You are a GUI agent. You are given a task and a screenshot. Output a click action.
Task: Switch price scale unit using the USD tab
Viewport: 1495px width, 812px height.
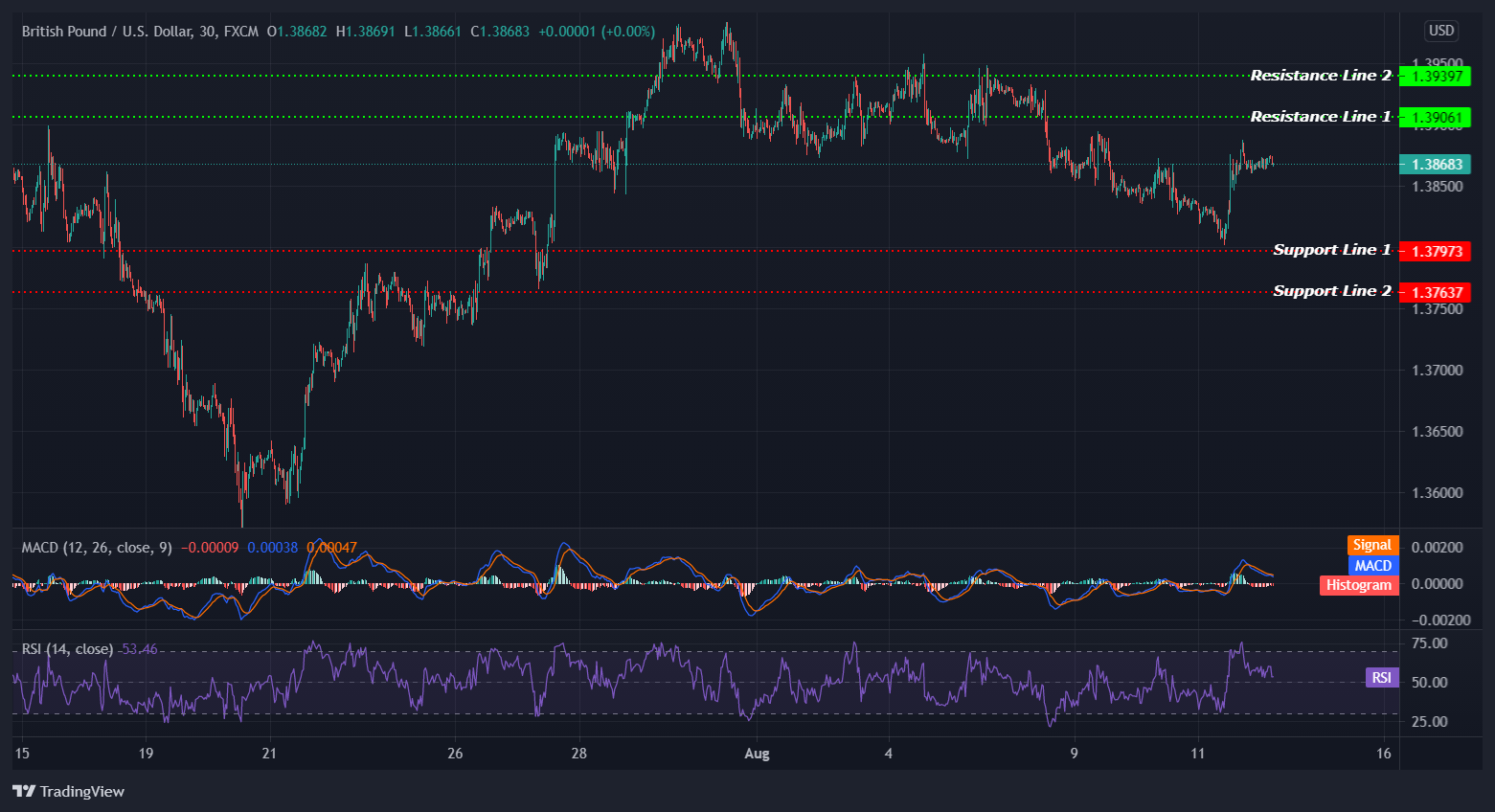click(1440, 30)
